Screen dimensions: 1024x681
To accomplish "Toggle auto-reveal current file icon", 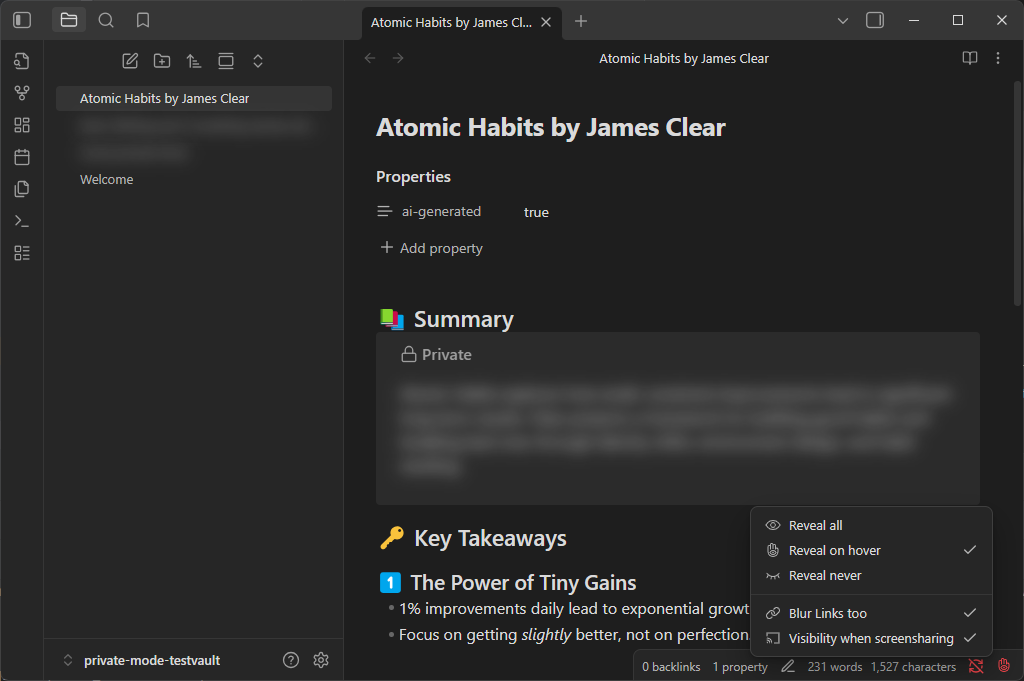I will (x=226, y=61).
